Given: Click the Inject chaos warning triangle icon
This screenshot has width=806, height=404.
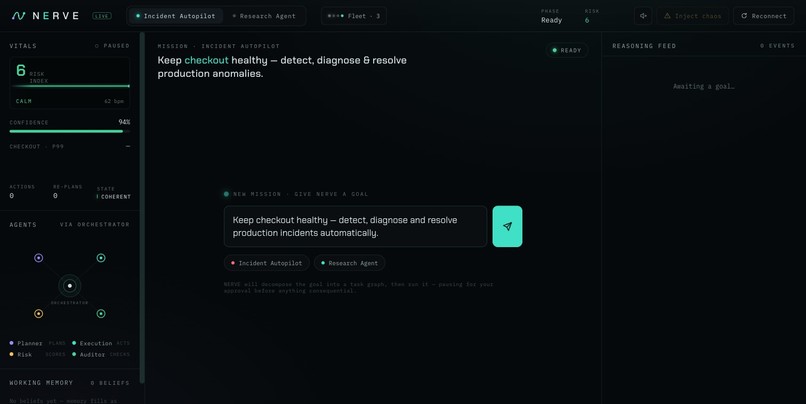Looking at the screenshot, I should tap(667, 16).
